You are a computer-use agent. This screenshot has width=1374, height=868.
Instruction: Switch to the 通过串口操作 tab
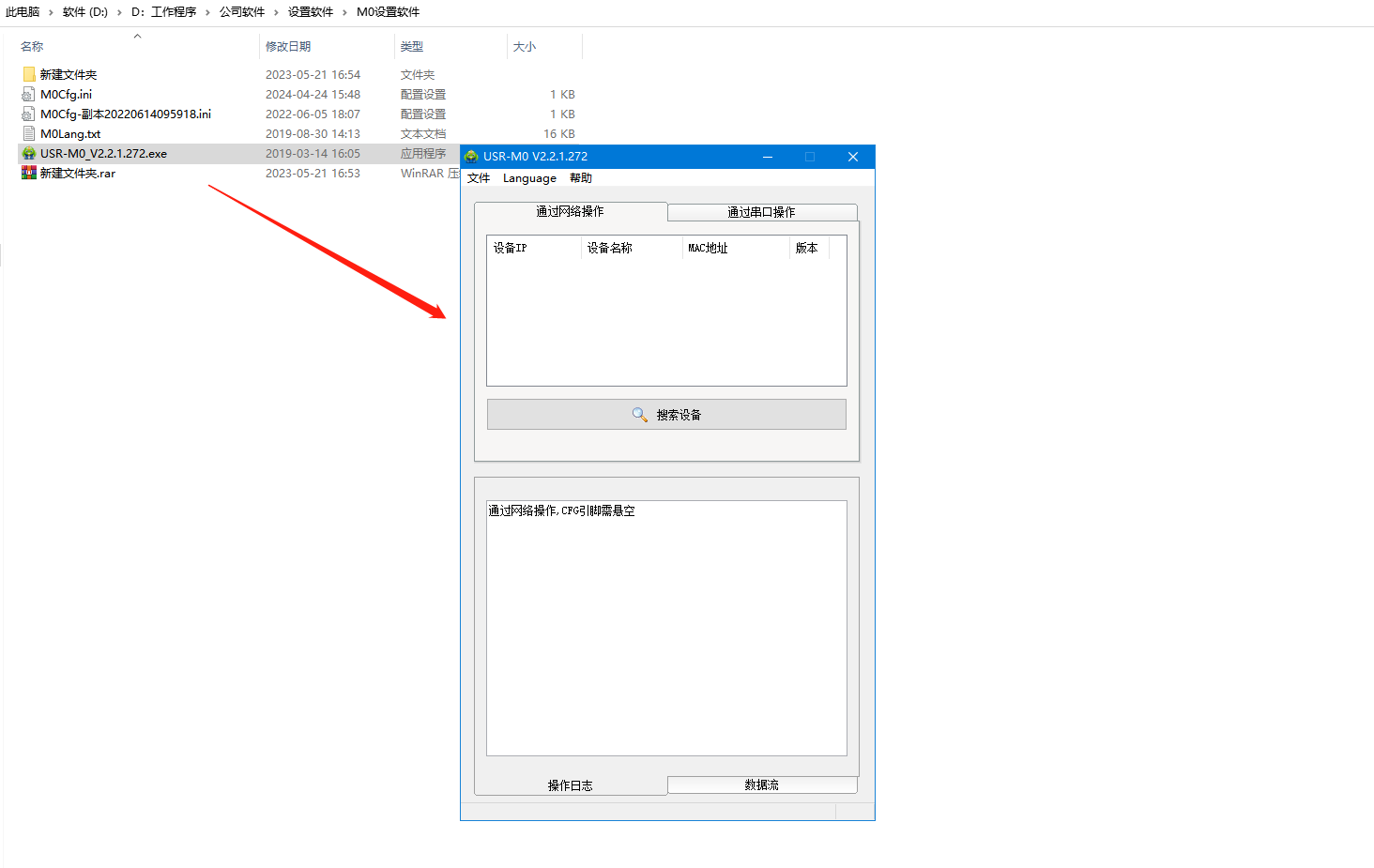(x=762, y=212)
